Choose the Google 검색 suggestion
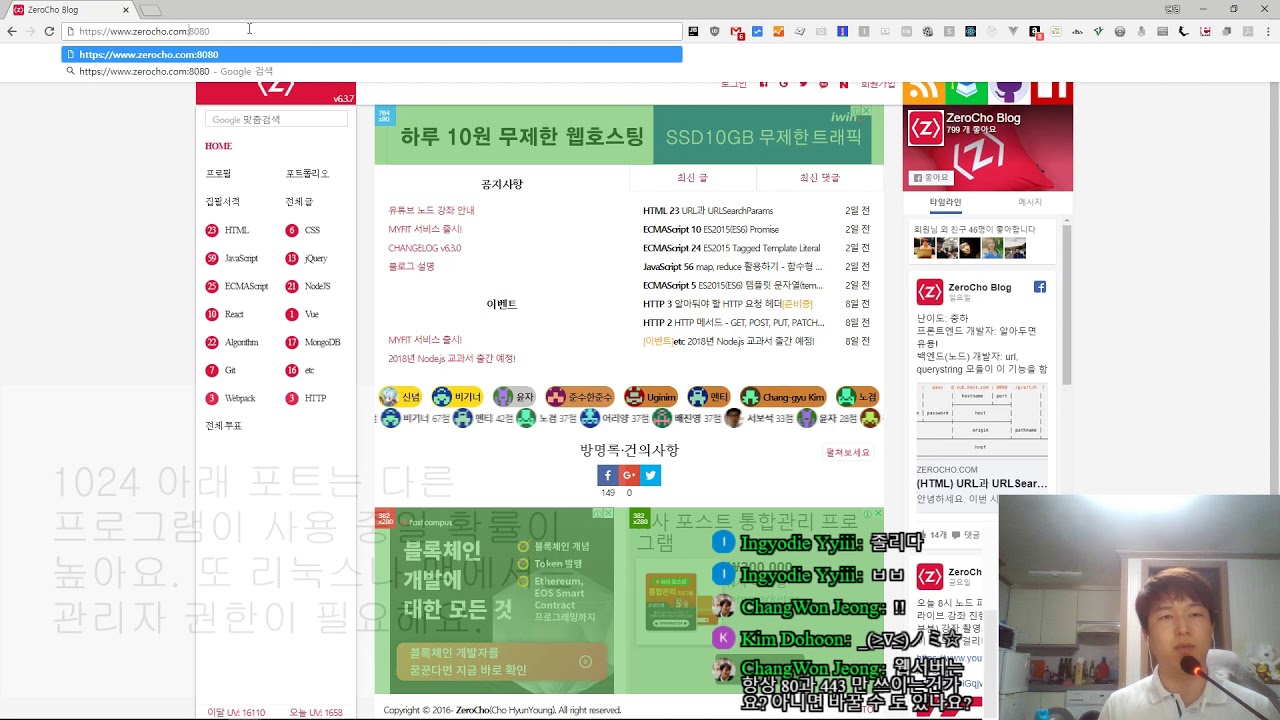The image size is (1280, 720). (372, 72)
